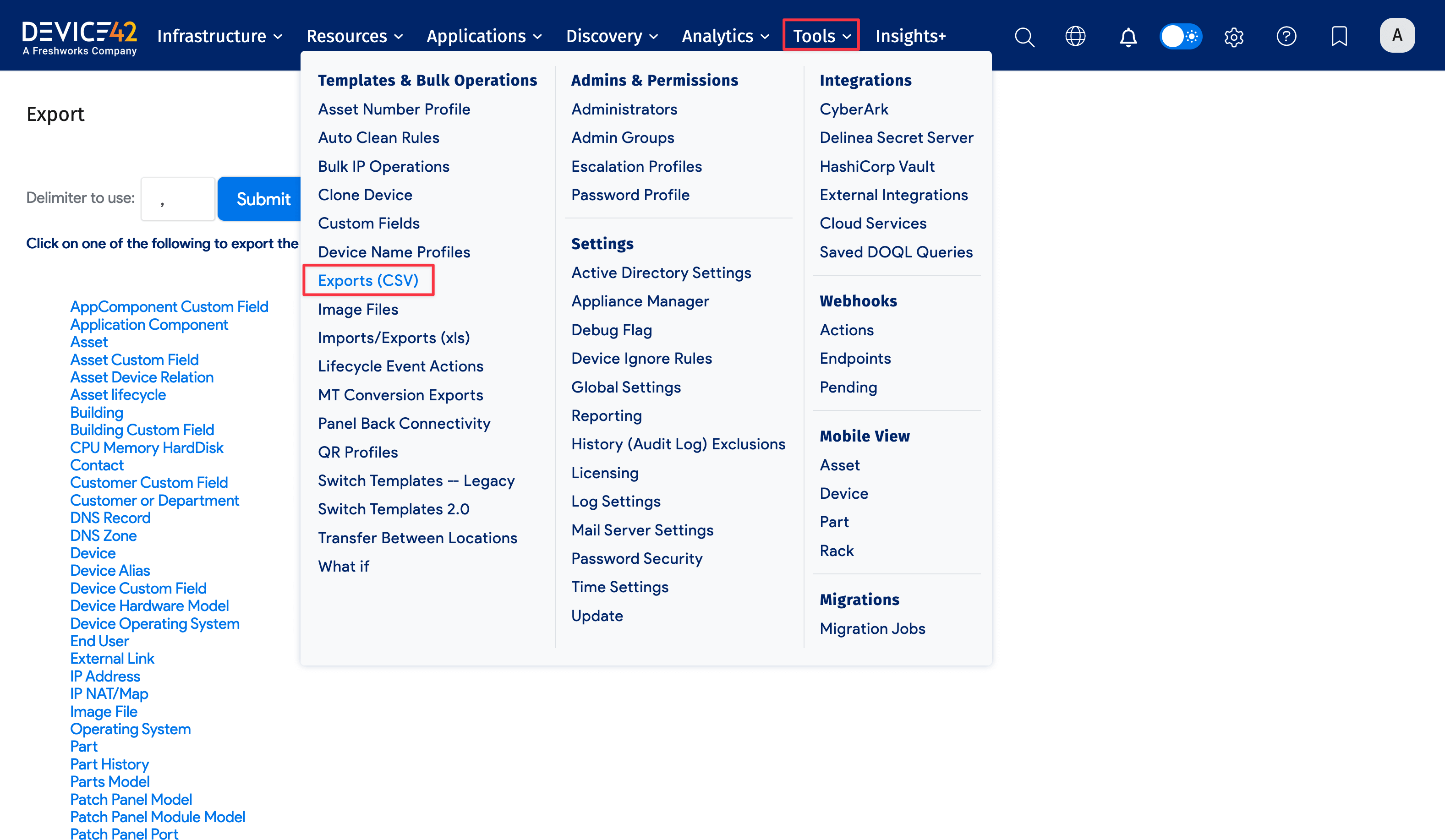This screenshot has width=1445, height=840.
Task: Click the search magnifier icon
Action: 1024,37
